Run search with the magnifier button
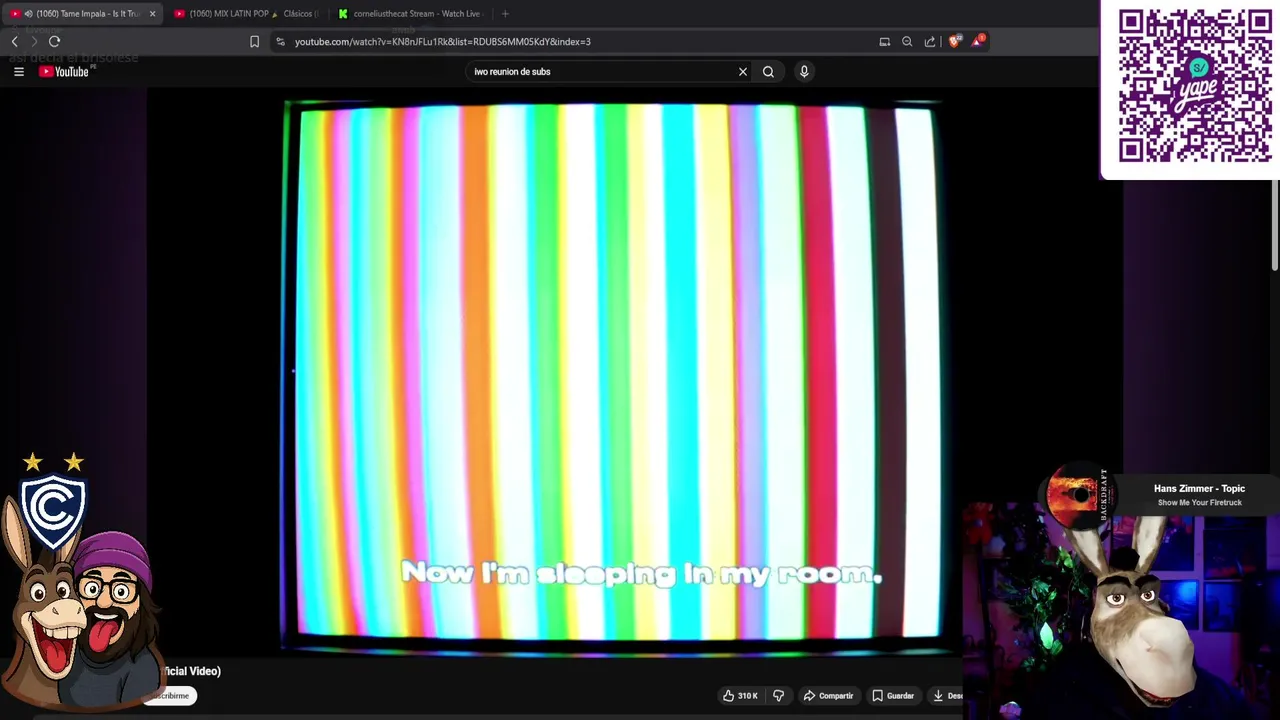Viewport: 1280px width, 720px height. pos(768,72)
